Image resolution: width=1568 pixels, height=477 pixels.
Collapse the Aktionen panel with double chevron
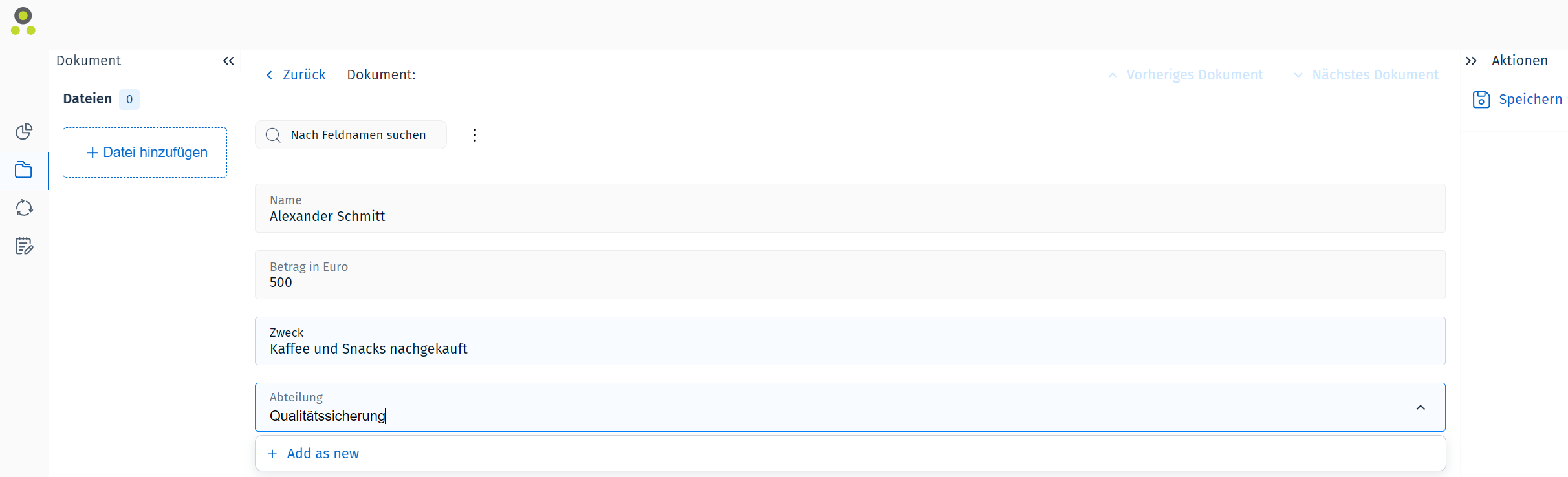click(x=1471, y=61)
